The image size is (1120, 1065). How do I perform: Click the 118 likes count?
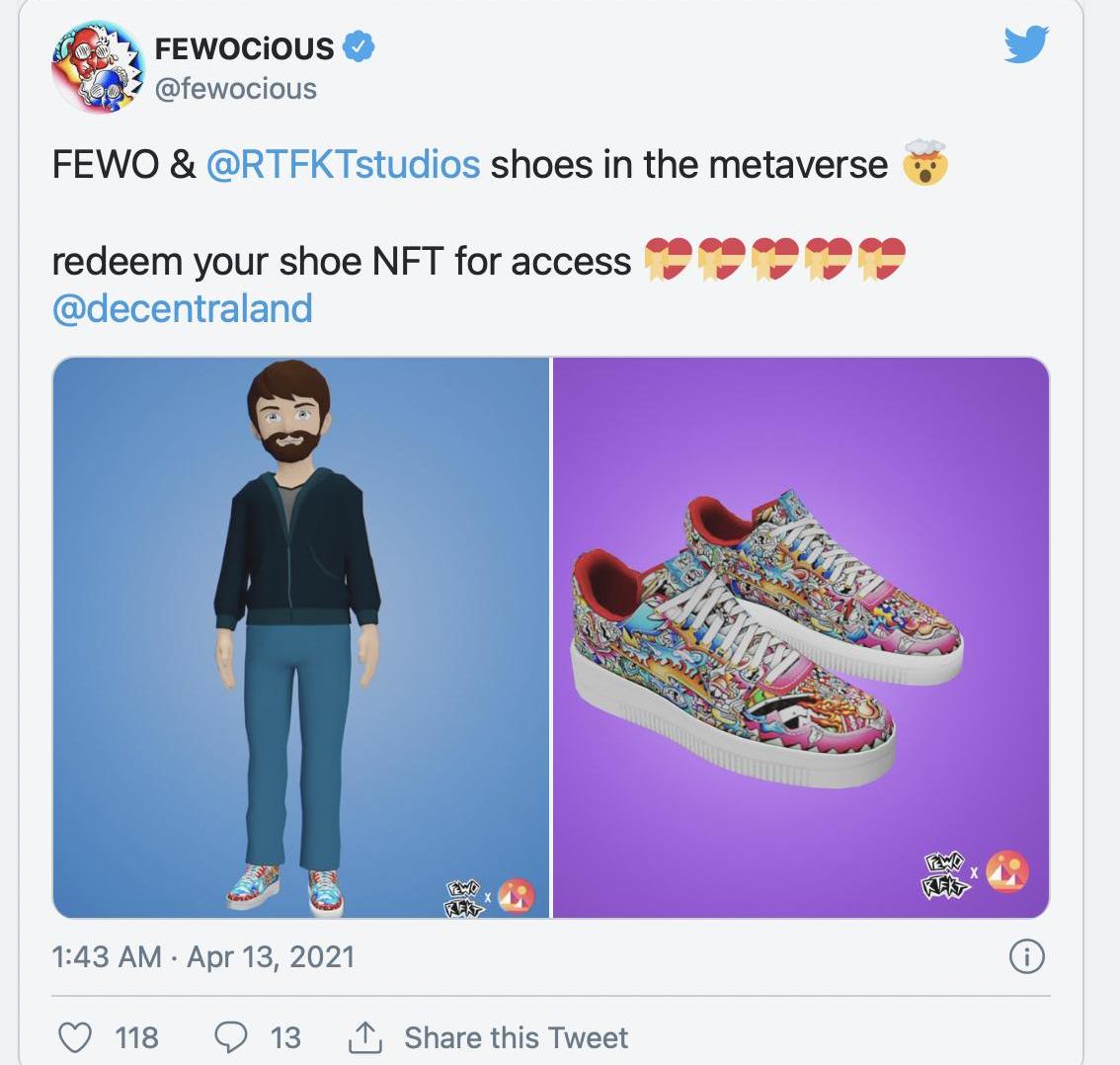click(x=136, y=1037)
